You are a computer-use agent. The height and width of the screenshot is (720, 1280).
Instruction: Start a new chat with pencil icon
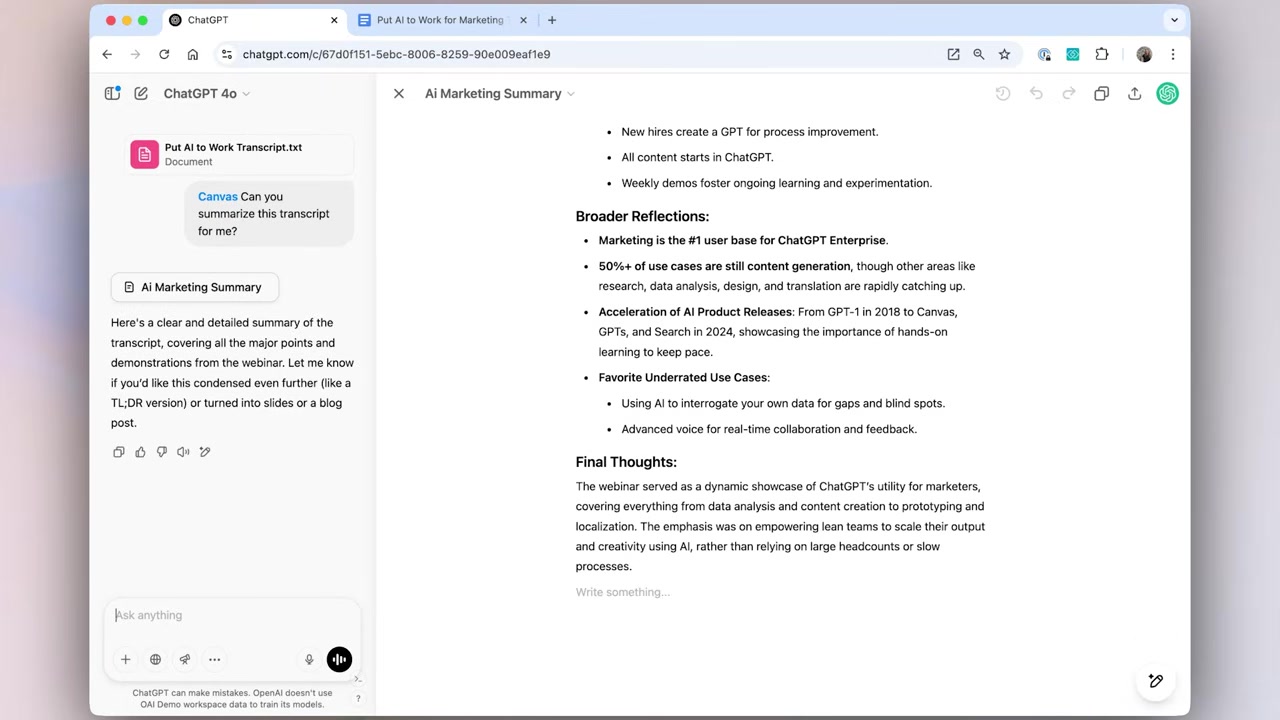coord(141,93)
